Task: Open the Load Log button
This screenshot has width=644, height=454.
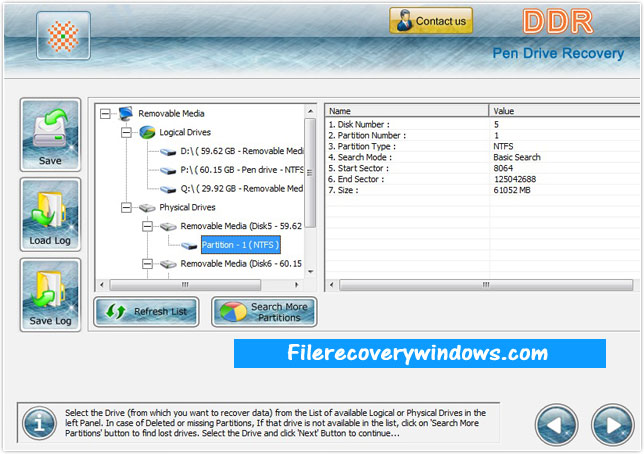Action: 50,214
